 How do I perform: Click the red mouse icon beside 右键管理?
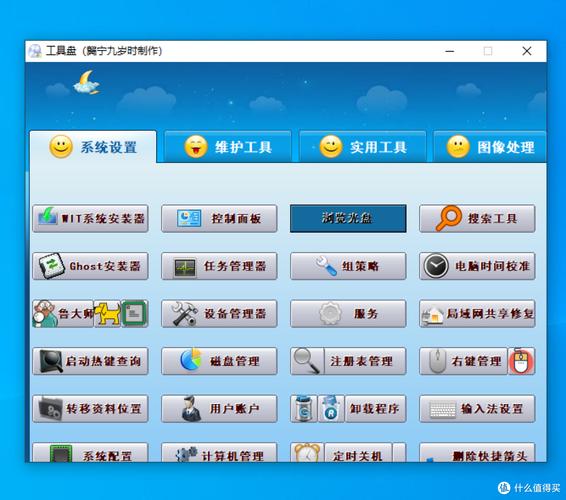(x=521, y=361)
